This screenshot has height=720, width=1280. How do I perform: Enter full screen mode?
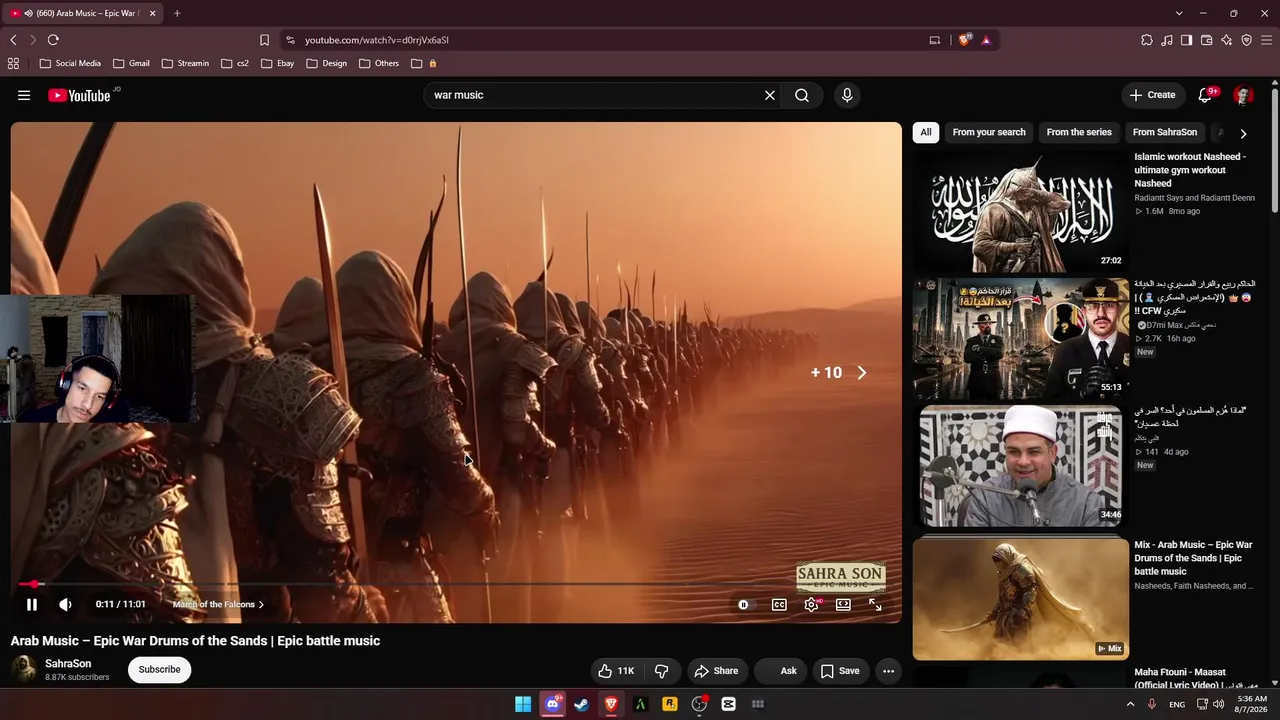coord(875,604)
